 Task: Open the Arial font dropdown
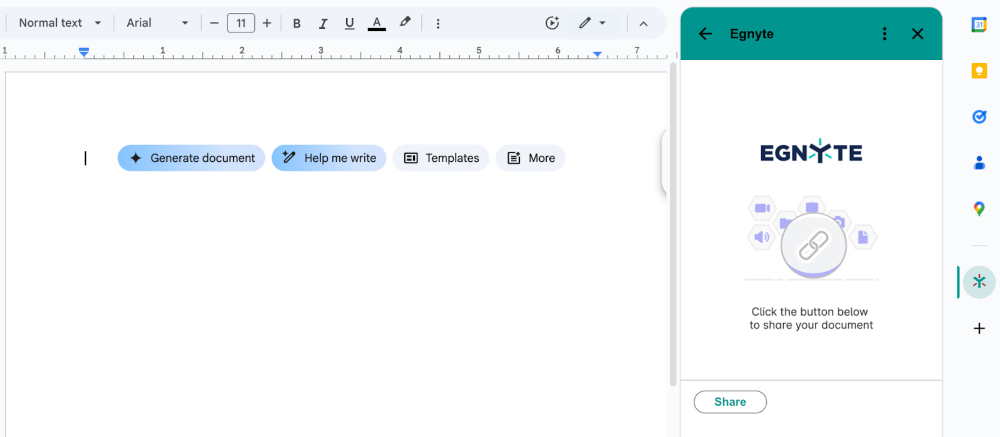tap(157, 23)
